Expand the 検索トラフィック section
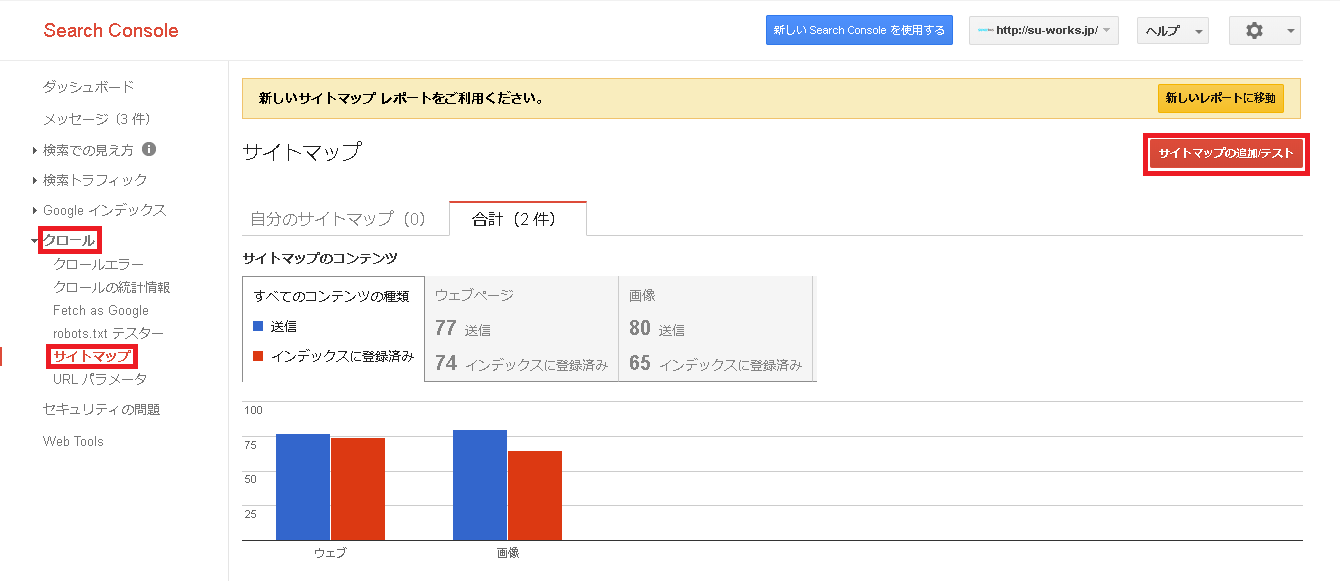Screen dimensions: 1340x581 coord(95,180)
